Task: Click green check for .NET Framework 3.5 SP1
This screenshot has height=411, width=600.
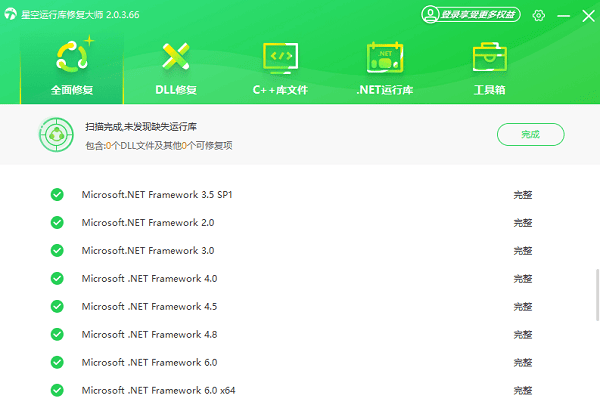Action: (x=57, y=194)
